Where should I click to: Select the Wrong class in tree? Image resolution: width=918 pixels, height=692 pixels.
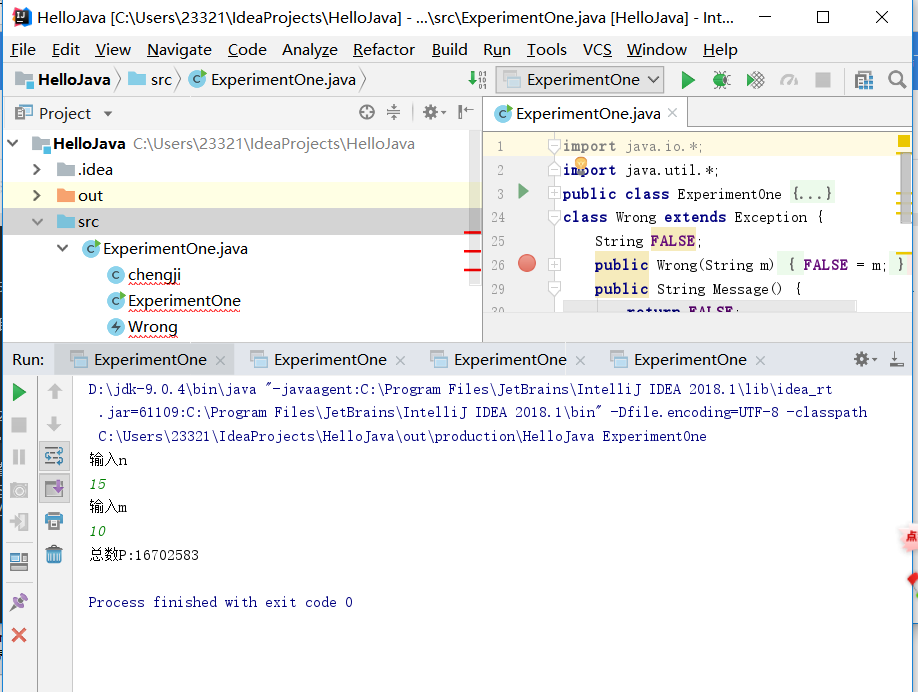(152, 327)
